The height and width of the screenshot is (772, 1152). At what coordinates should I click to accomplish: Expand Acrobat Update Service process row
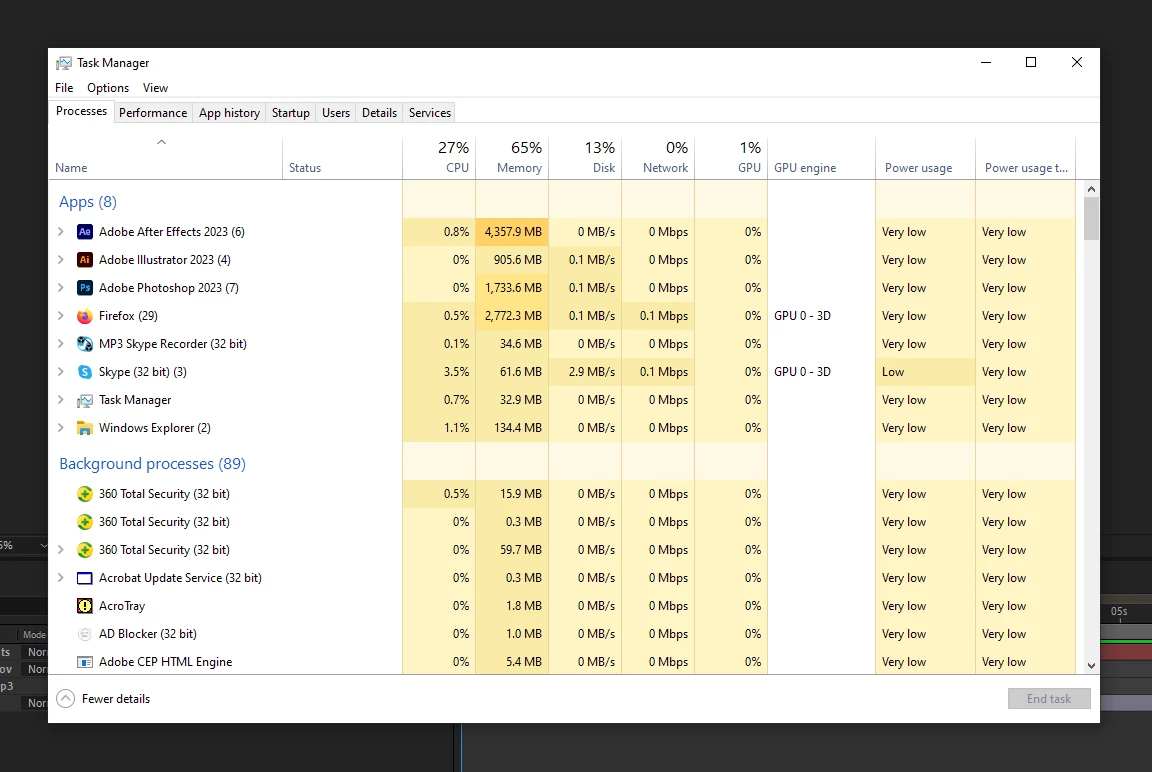[60, 578]
